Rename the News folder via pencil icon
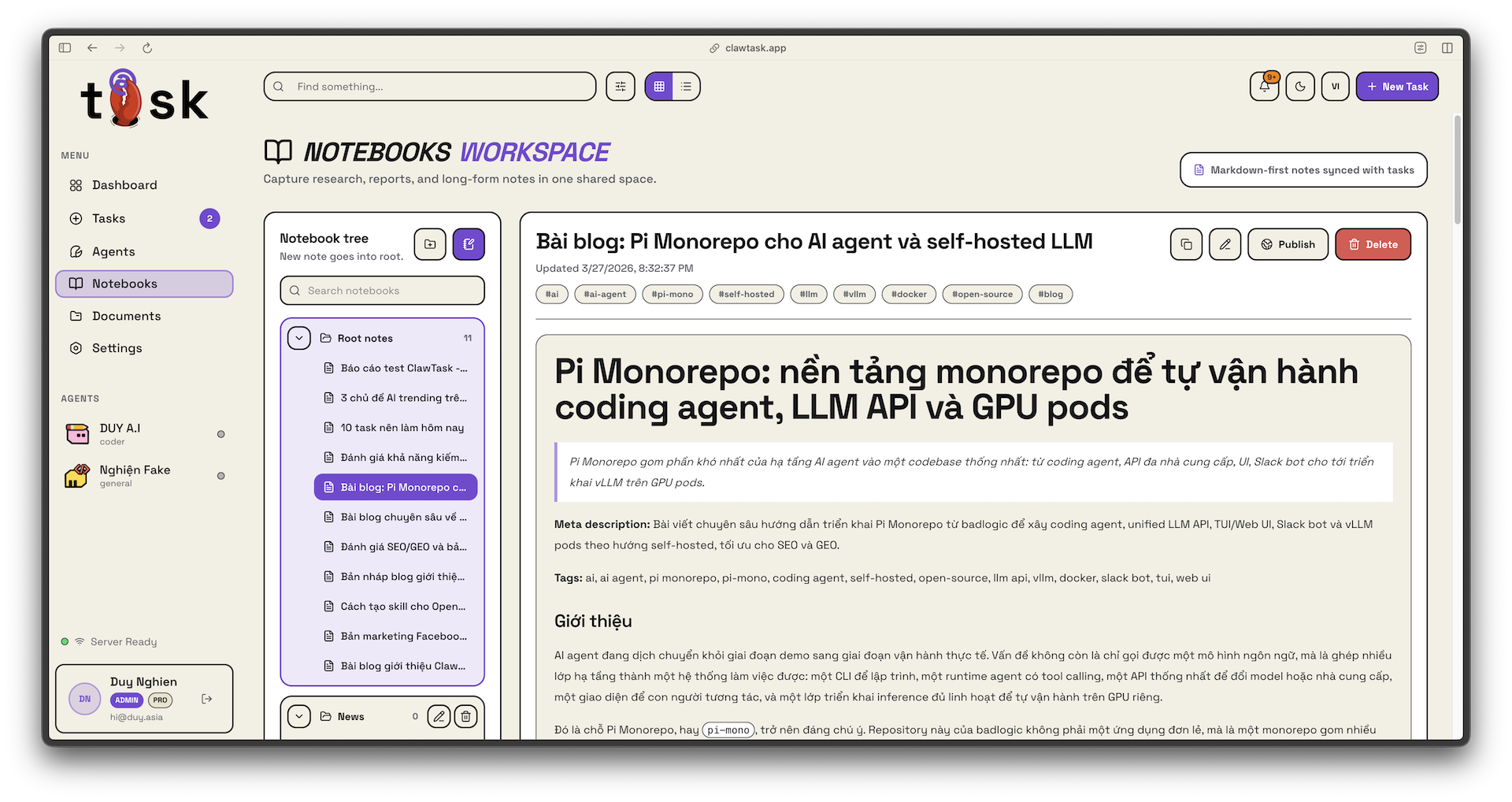 (439, 716)
